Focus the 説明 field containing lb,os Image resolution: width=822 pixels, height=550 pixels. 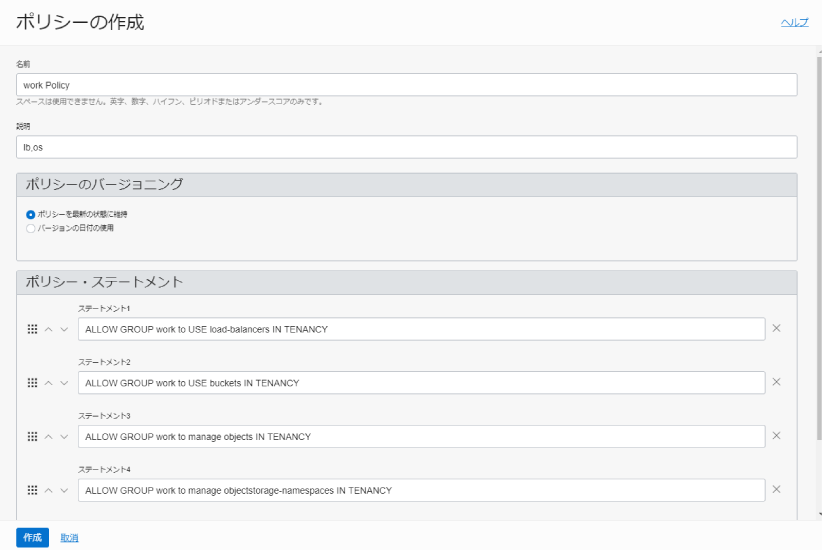(x=407, y=147)
